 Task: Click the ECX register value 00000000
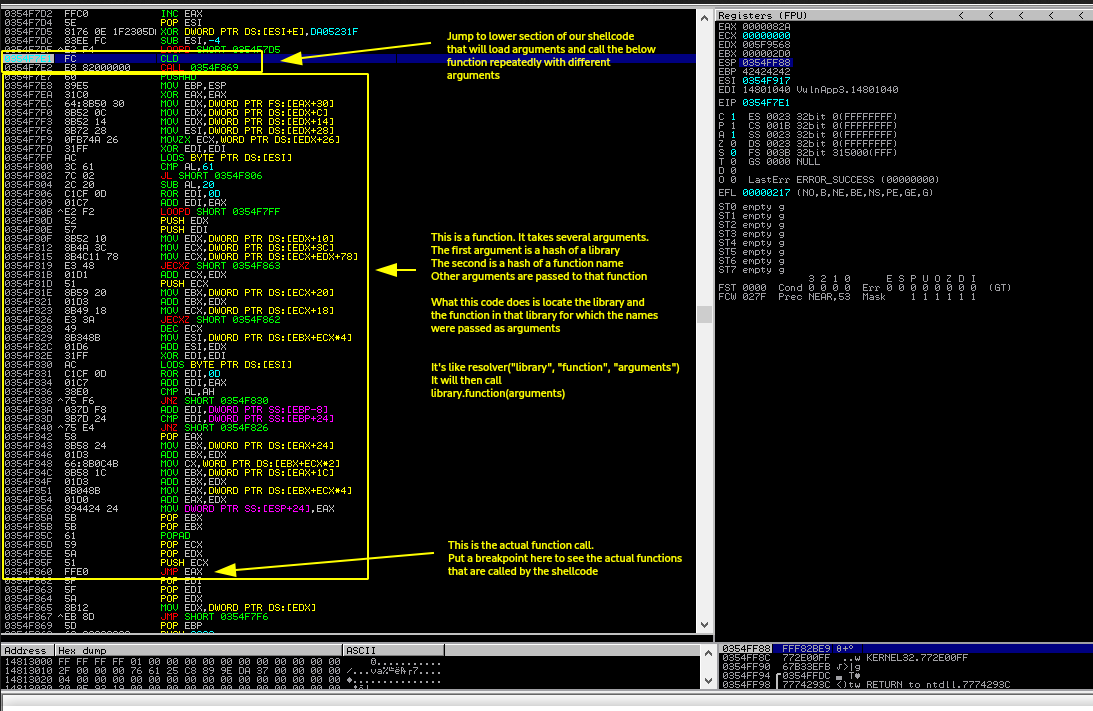click(x=766, y=36)
